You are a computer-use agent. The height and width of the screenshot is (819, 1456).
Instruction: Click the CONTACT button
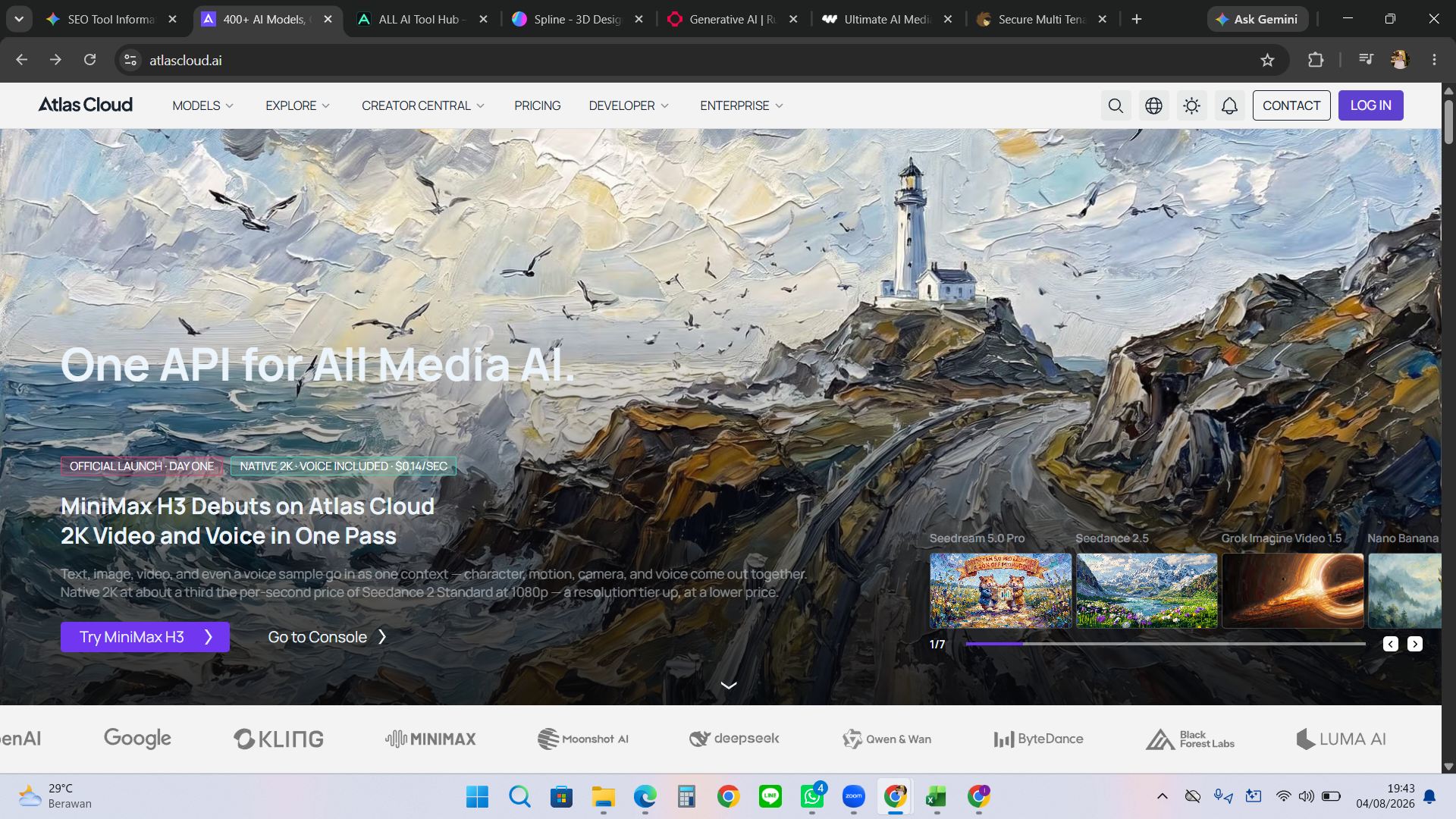[x=1291, y=105]
